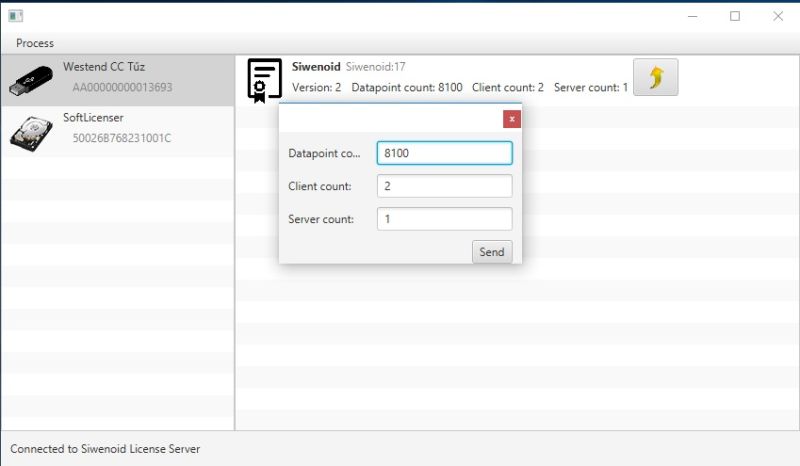The image size is (800, 466).
Task: Select the Westend CC Tűz entry name
Action: pyautogui.click(x=104, y=67)
